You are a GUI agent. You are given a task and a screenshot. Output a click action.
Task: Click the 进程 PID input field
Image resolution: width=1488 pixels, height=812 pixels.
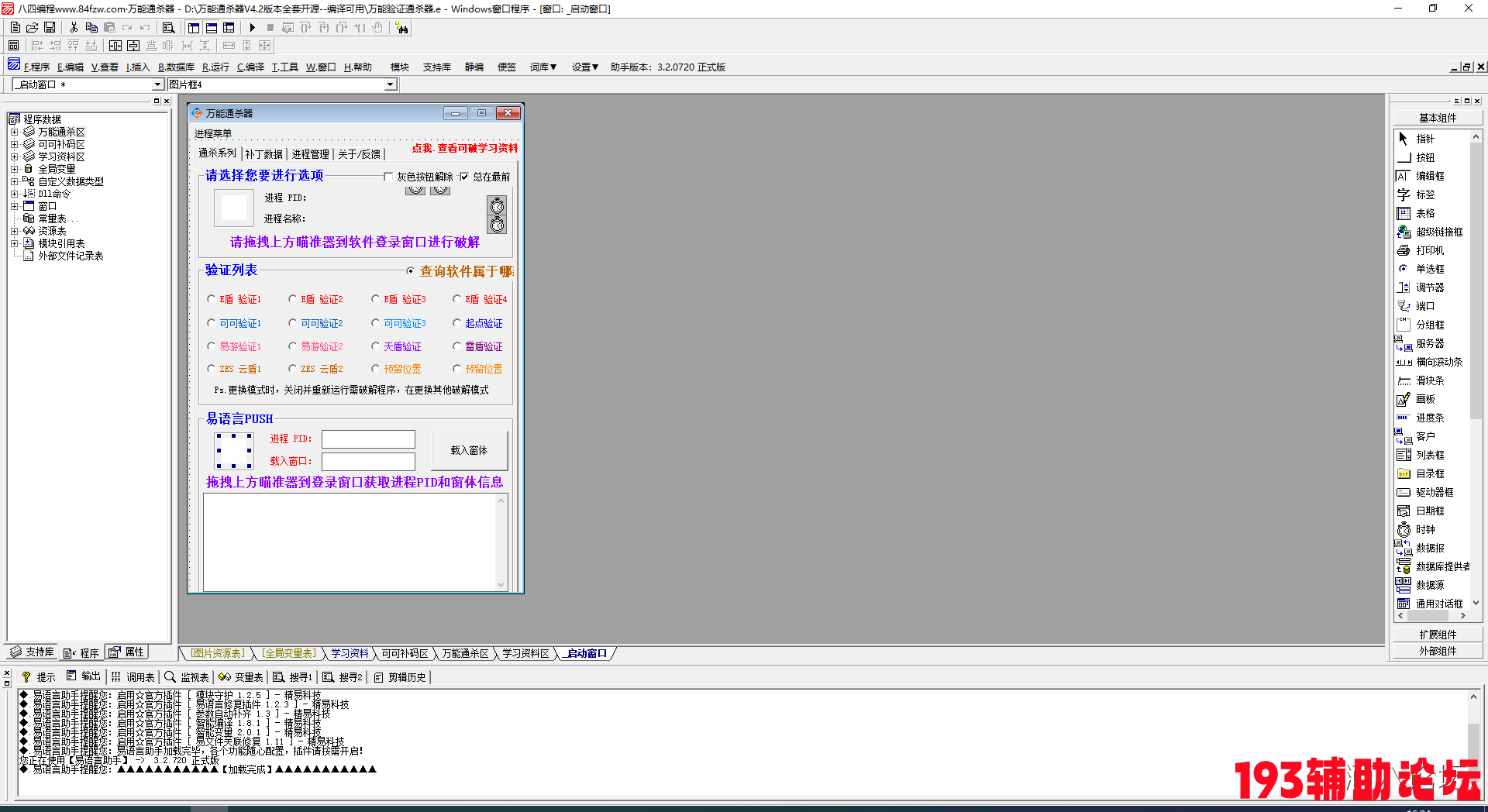point(368,439)
